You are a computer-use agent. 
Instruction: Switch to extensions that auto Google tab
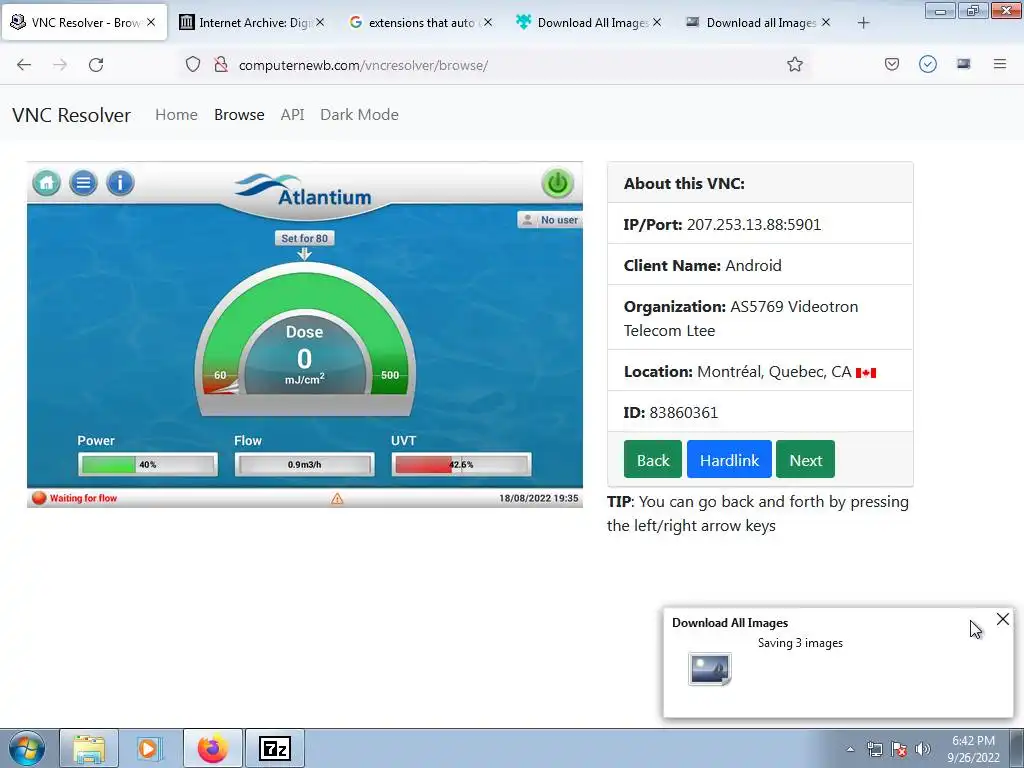tap(421, 23)
